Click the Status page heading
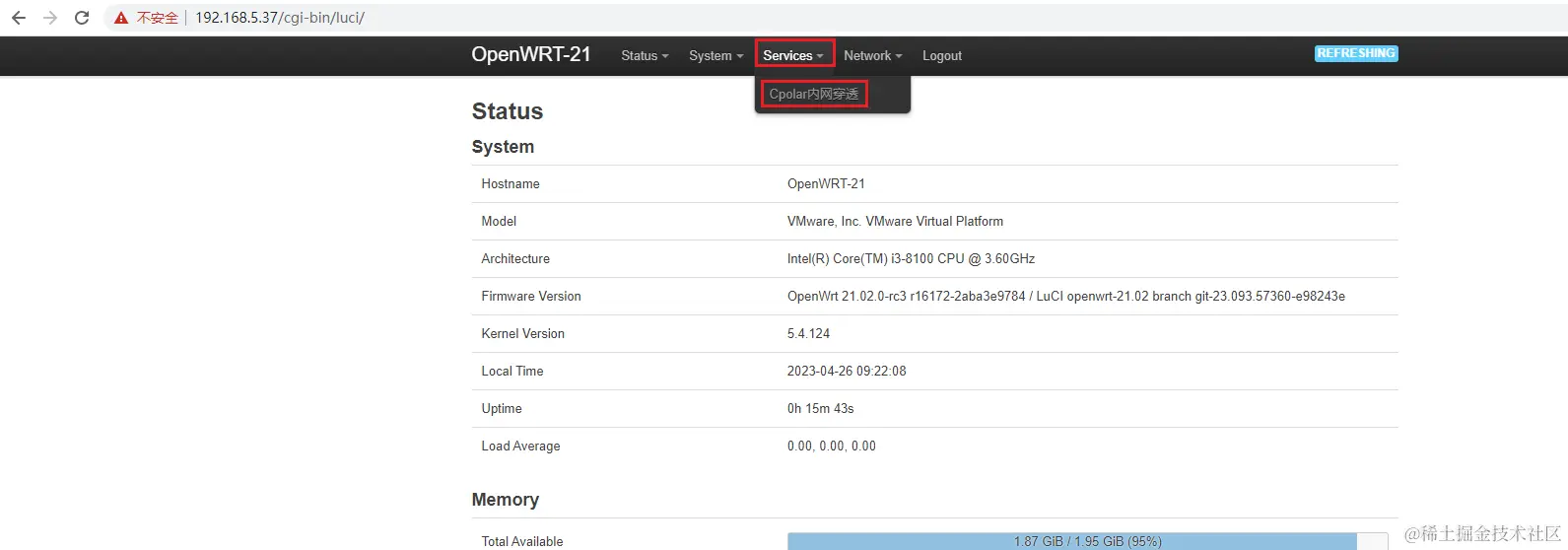Screen dimensions: 1568x550 click(508, 111)
